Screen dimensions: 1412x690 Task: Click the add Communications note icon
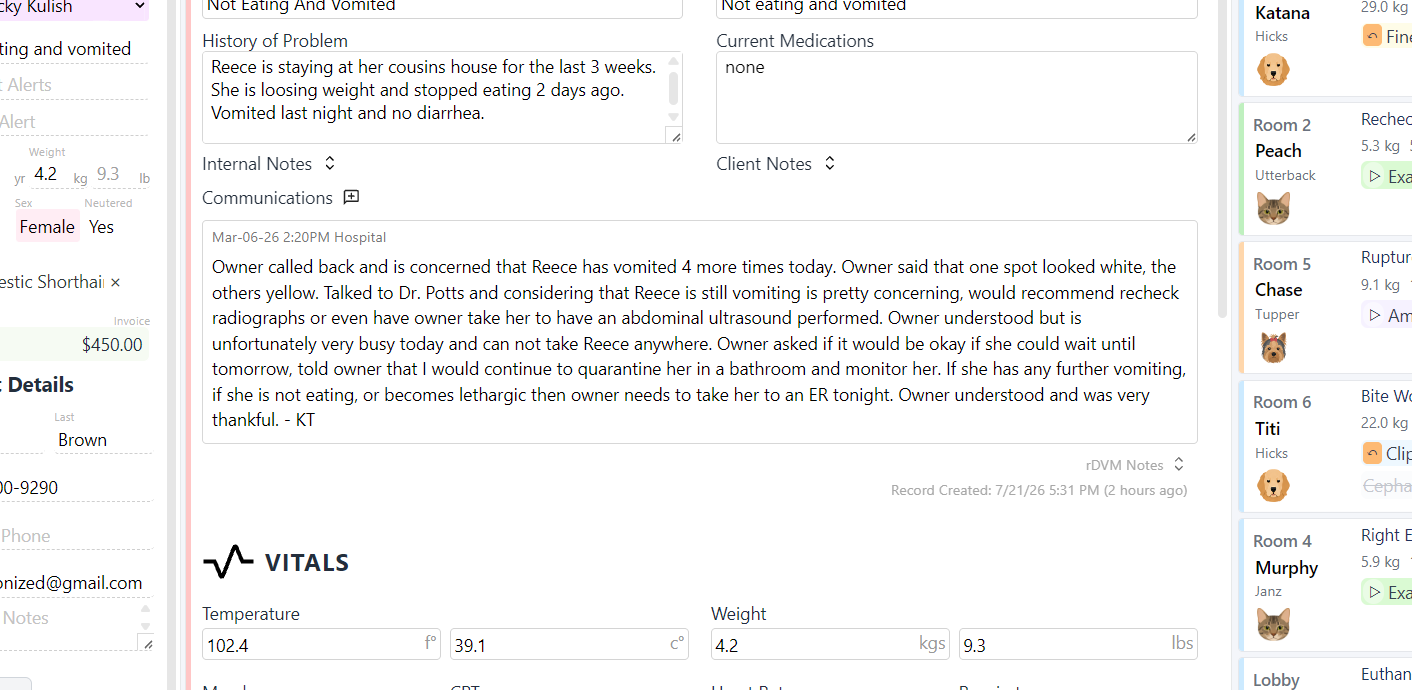(351, 197)
